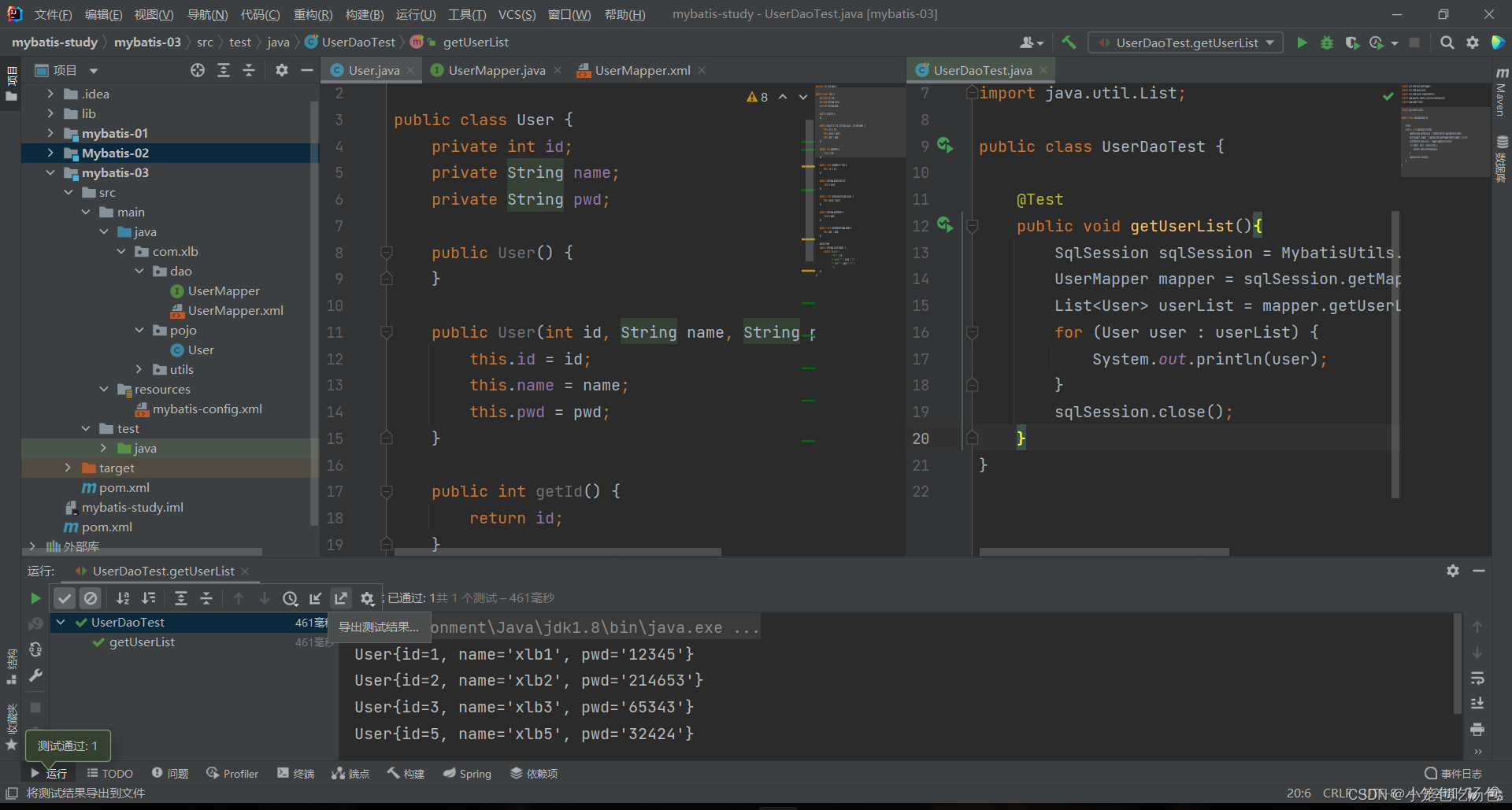Toggle showing ignored tests
The height and width of the screenshot is (810, 1512).
(91, 598)
